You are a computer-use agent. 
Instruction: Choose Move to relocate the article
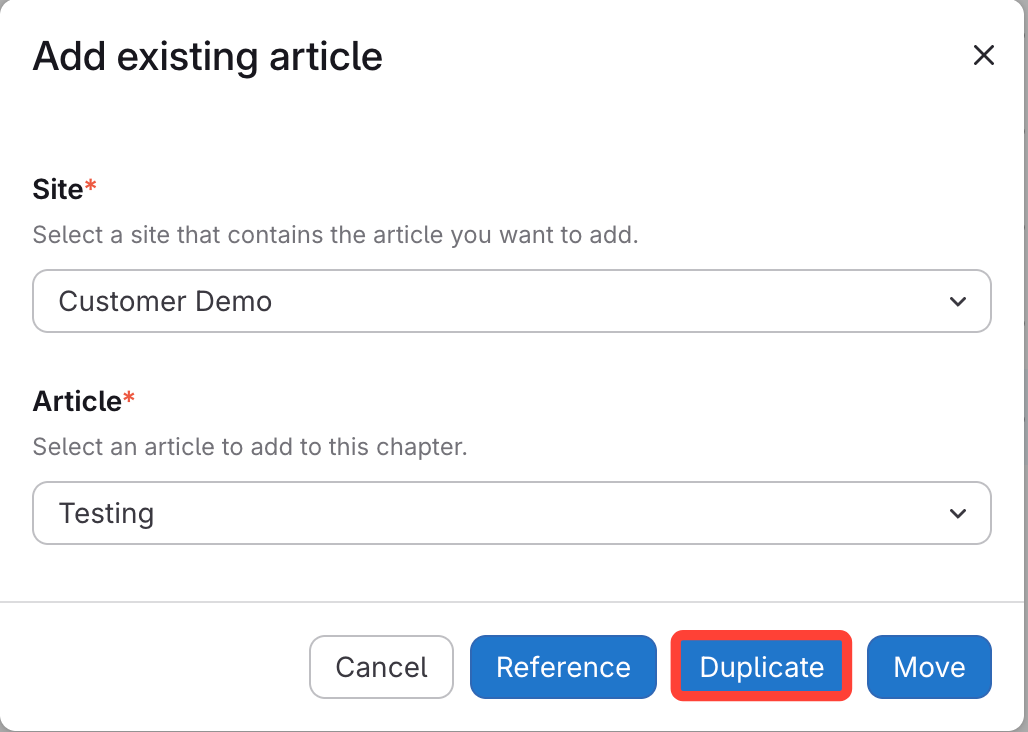929,667
